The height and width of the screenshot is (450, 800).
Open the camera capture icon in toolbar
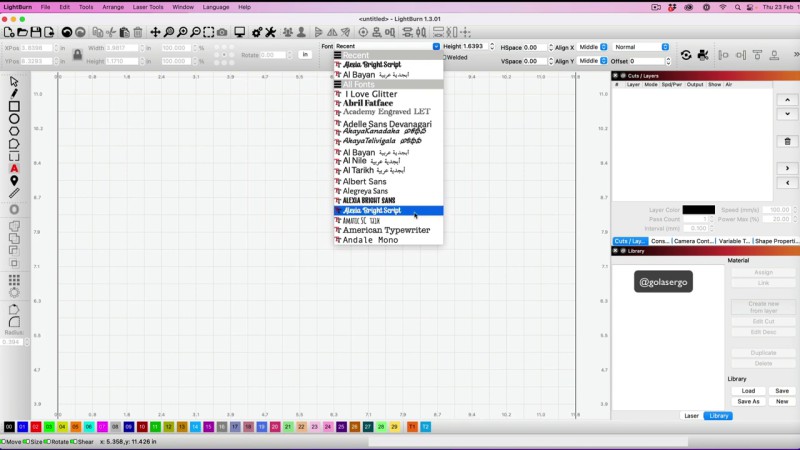[x=221, y=32]
